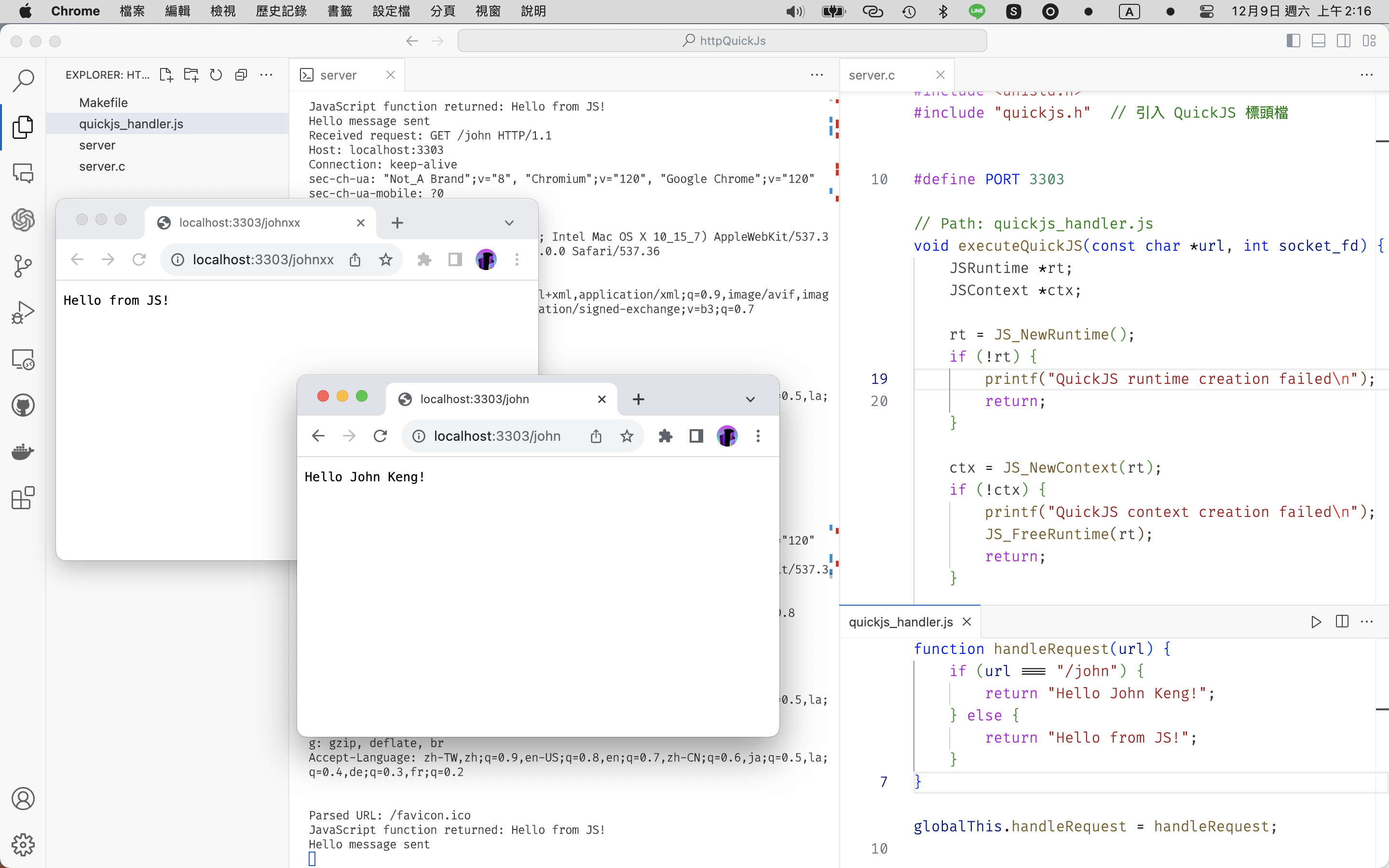This screenshot has height=868, width=1389.
Task: Toggle the secondary sidebar layout button
Action: coord(1344,41)
